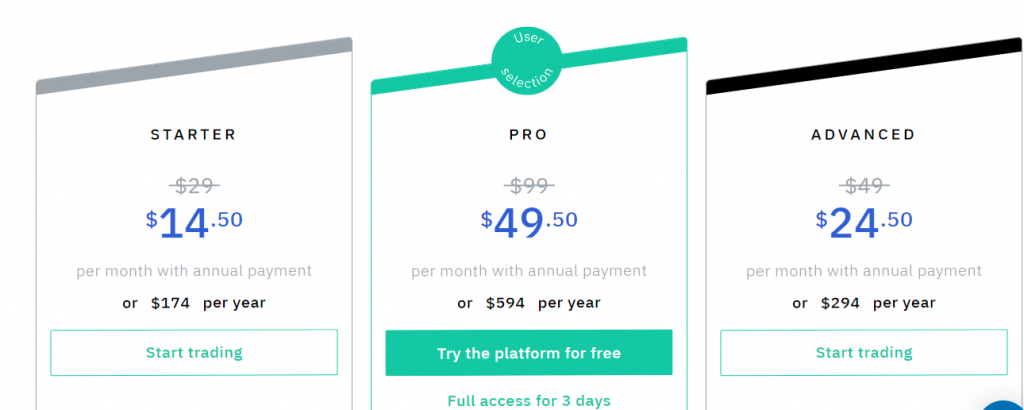Click the Full access for 3 days text
This screenshot has width=1024, height=410.
[529, 400]
